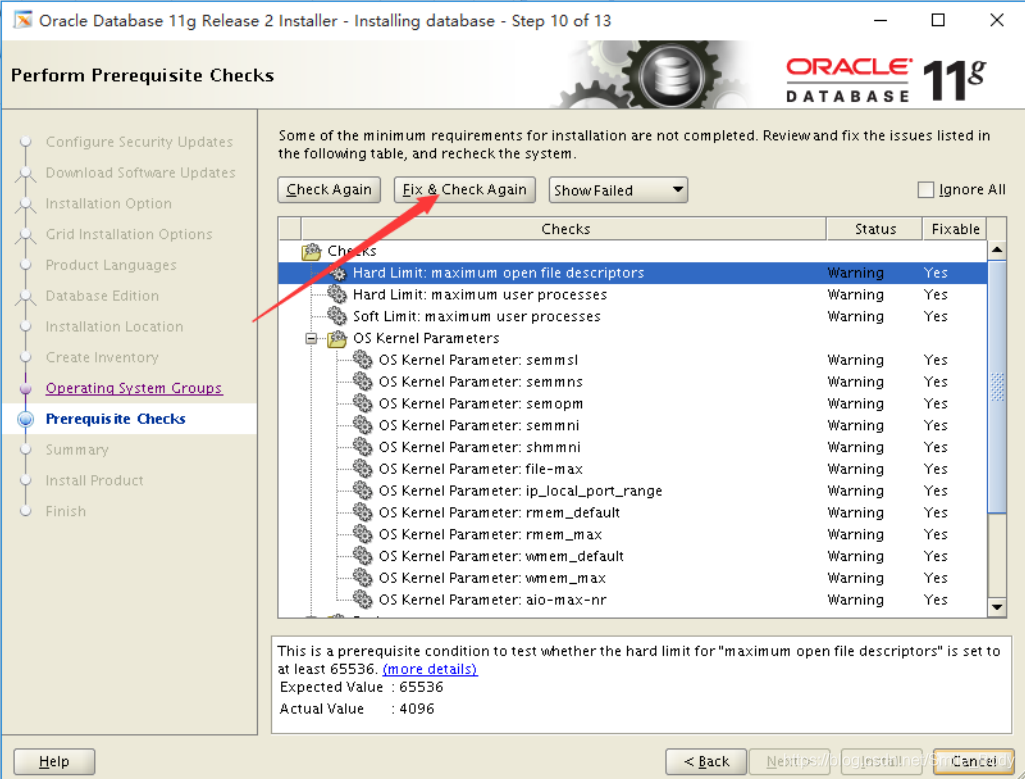Click Database Edition step in sidebar
1025x779 pixels.
(x=102, y=296)
